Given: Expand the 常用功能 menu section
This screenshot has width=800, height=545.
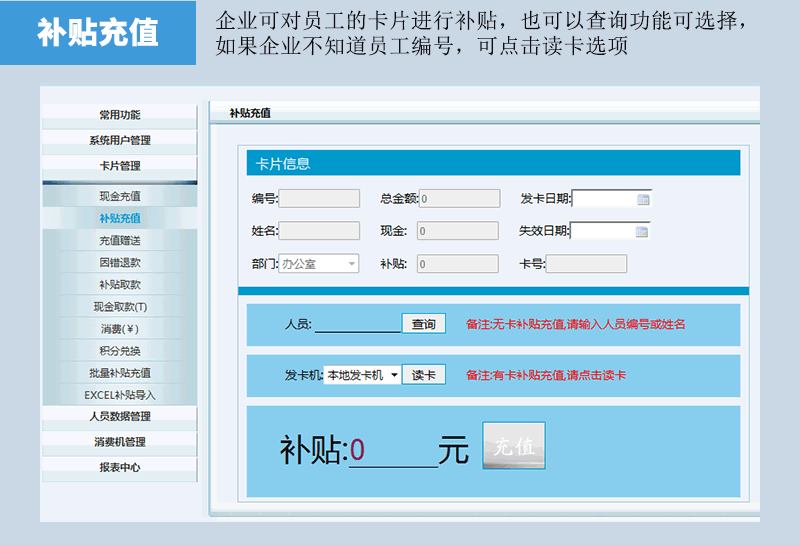Looking at the screenshot, I should [x=119, y=115].
